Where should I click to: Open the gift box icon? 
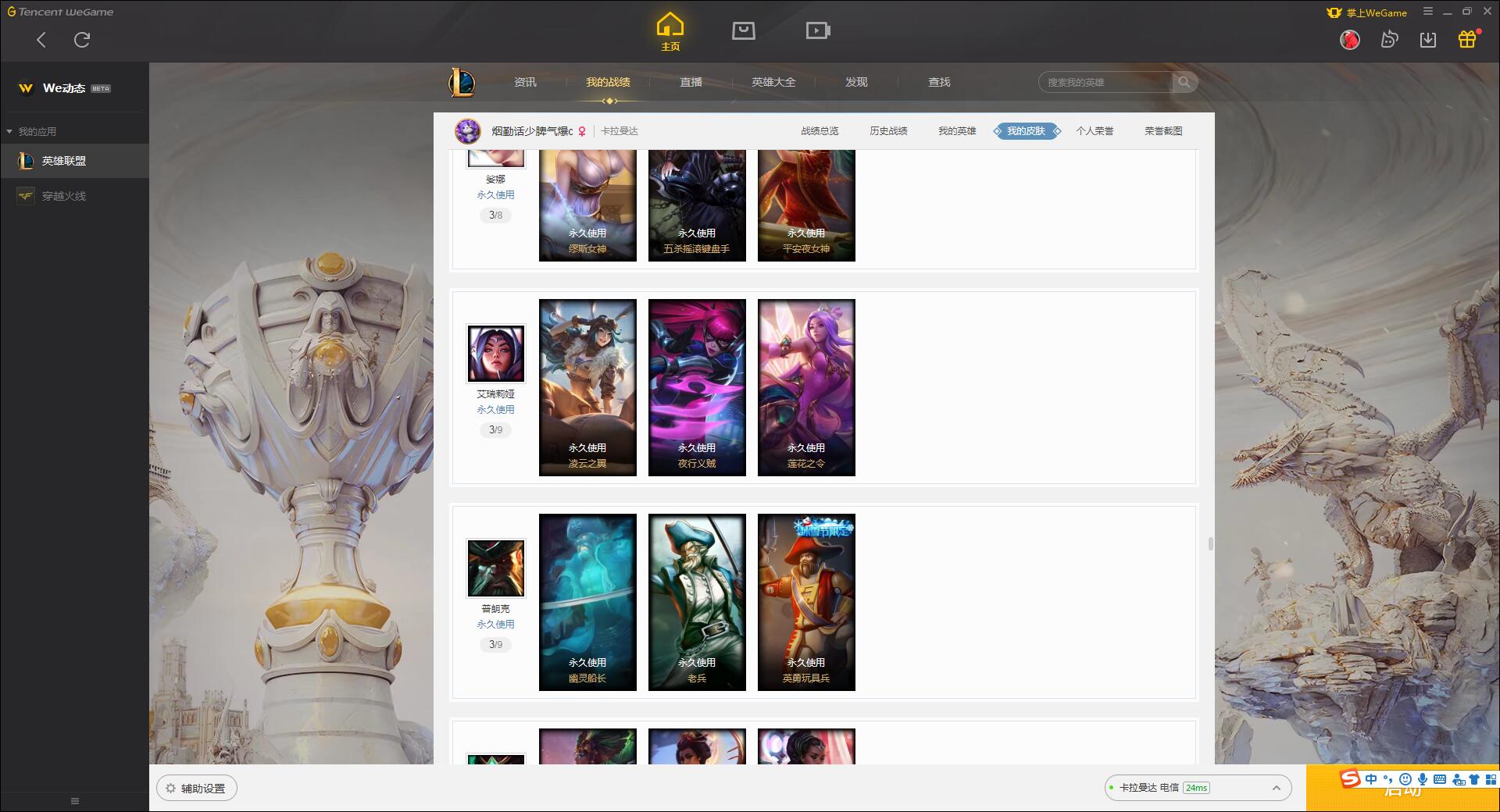pyautogui.click(x=1467, y=39)
